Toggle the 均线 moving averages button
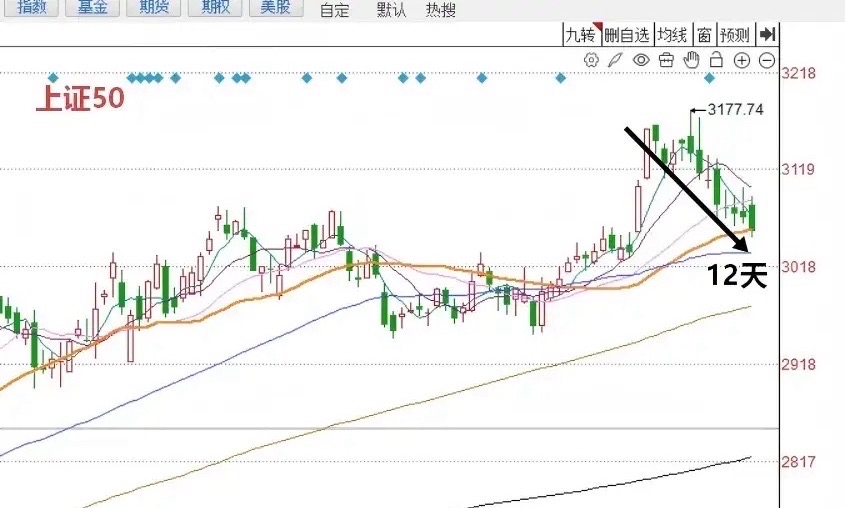The height and width of the screenshot is (508, 845). pos(673,35)
